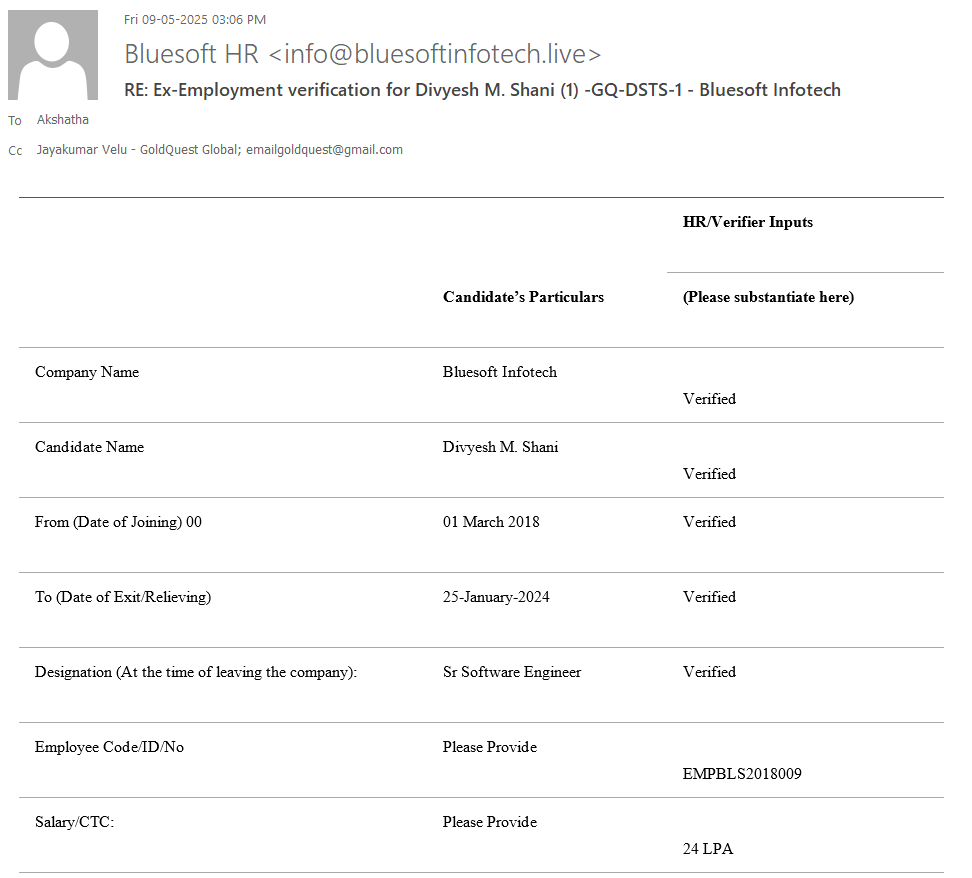The height and width of the screenshot is (878, 972).
Task: Click employee code EMPBLS2018009
Action: click(x=742, y=774)
